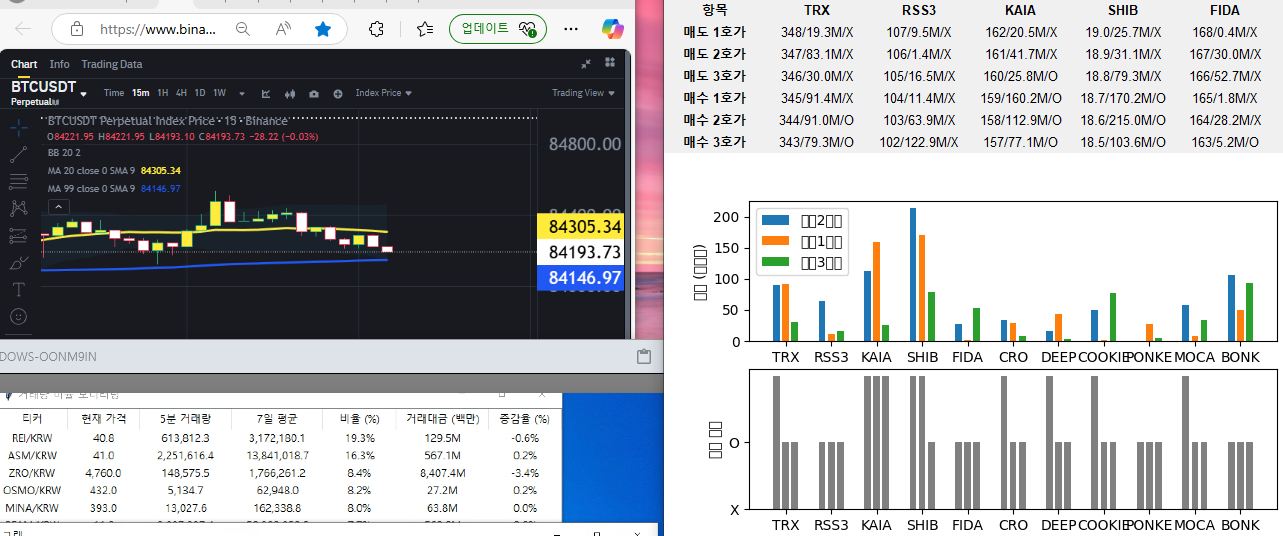Sort by the 티커 column header
Viewport: 1283px width, 536px height.
(32, 419)
